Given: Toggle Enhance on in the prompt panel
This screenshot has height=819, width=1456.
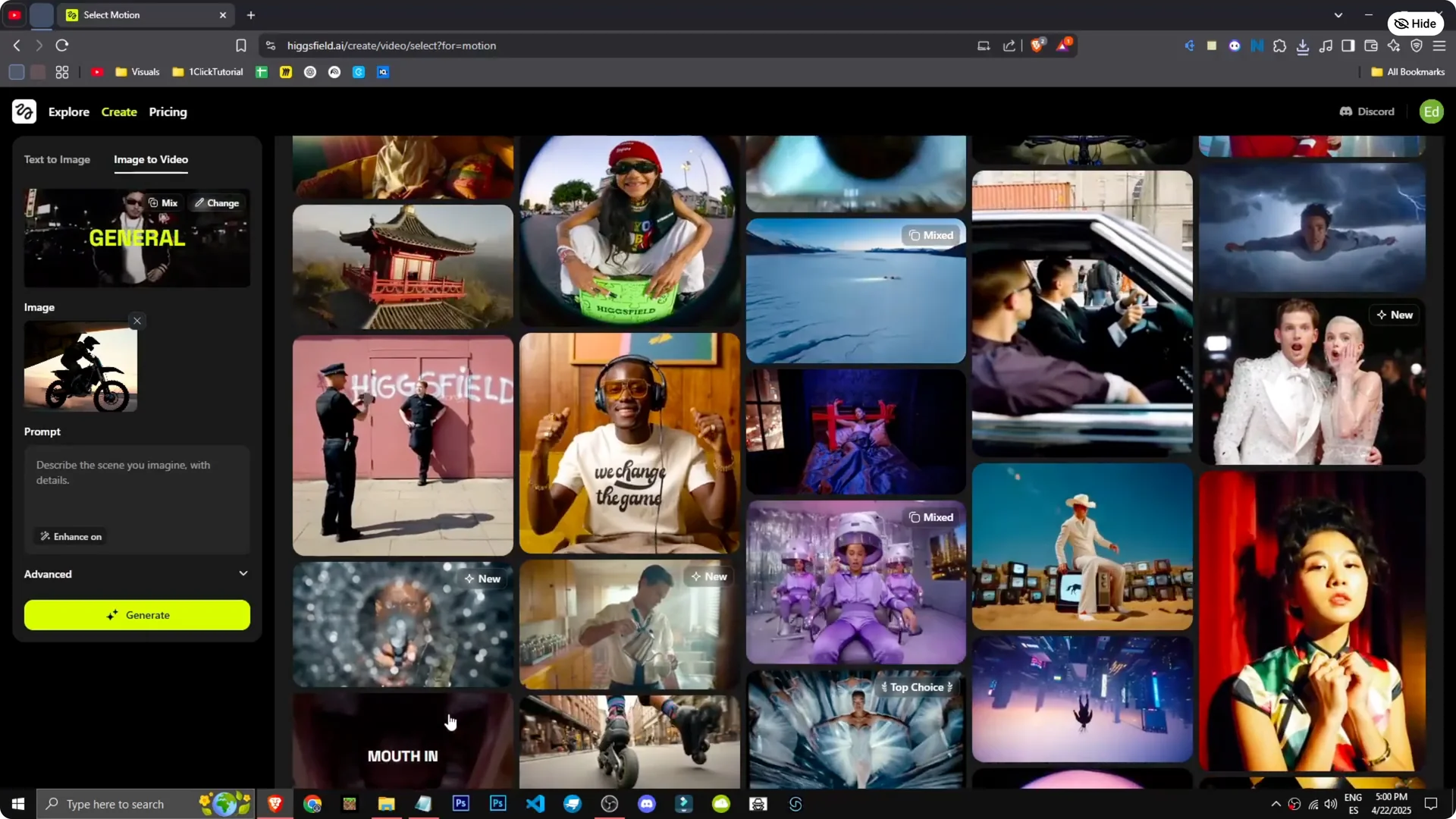Looking at the screenshot, I should click(x=71, y=536).
